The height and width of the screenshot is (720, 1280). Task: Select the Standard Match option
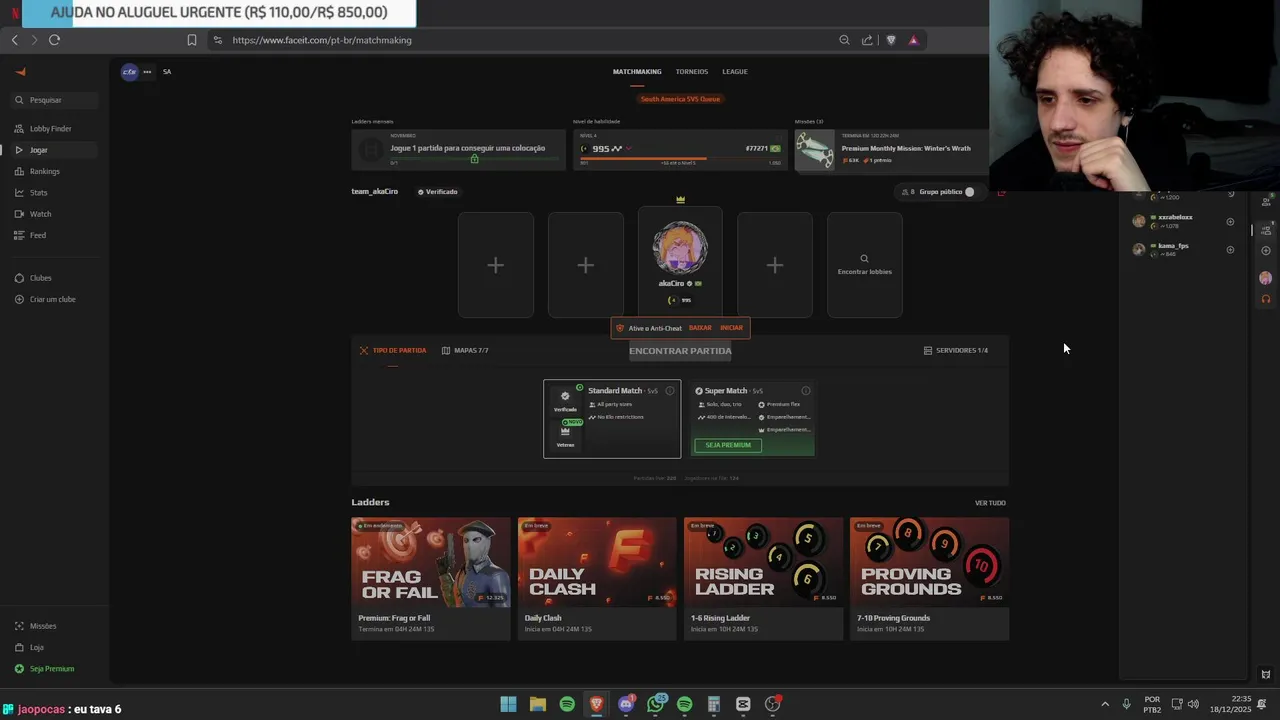point(612,419)
